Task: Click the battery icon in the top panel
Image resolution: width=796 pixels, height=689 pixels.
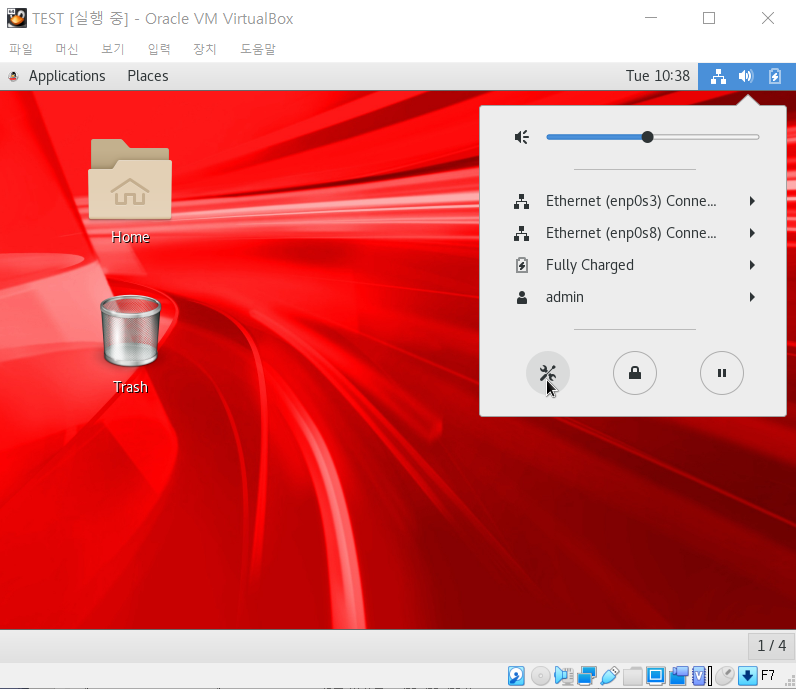Action: pyautogui.click(x=775, y=77)
